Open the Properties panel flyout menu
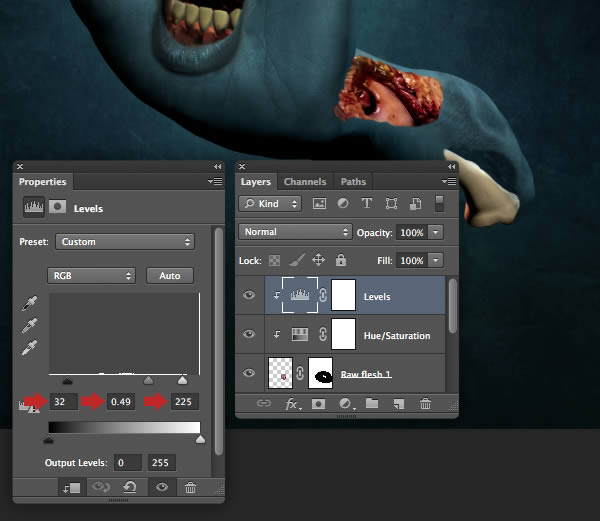This screenshot has height=521, width=600. click(x=215, y=181)
